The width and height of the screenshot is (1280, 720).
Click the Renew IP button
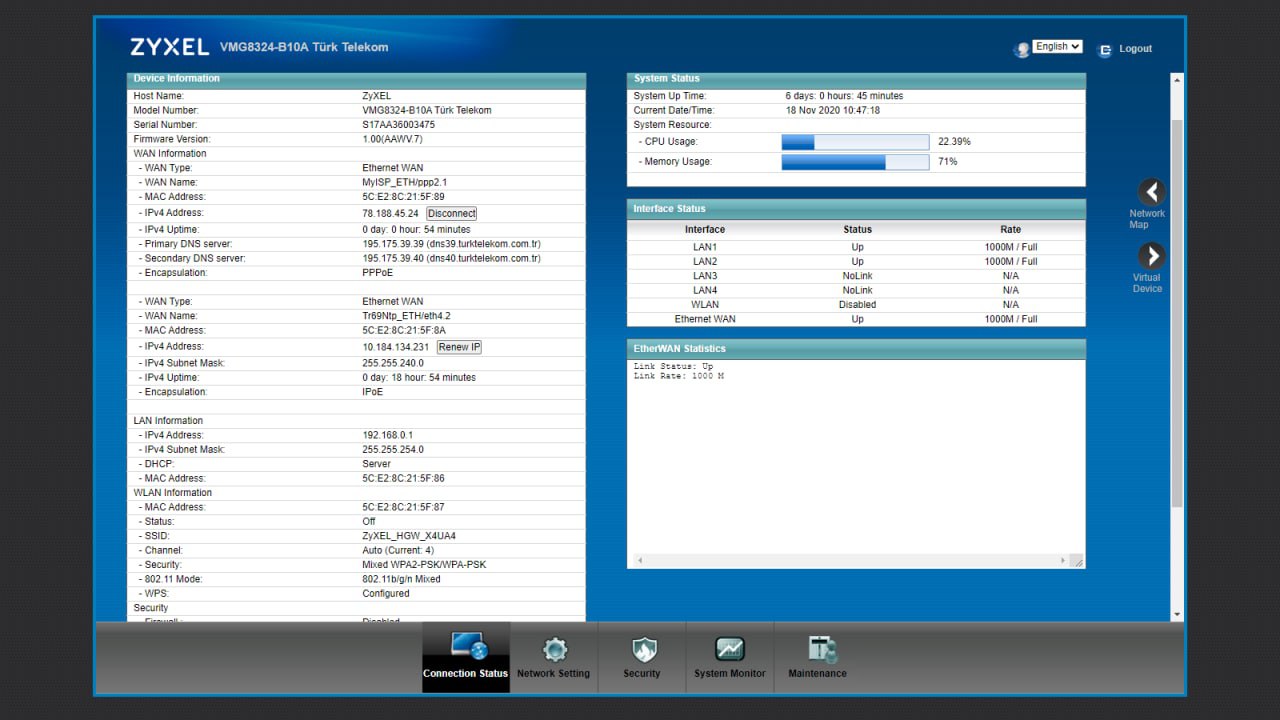(x=460, y=347)
